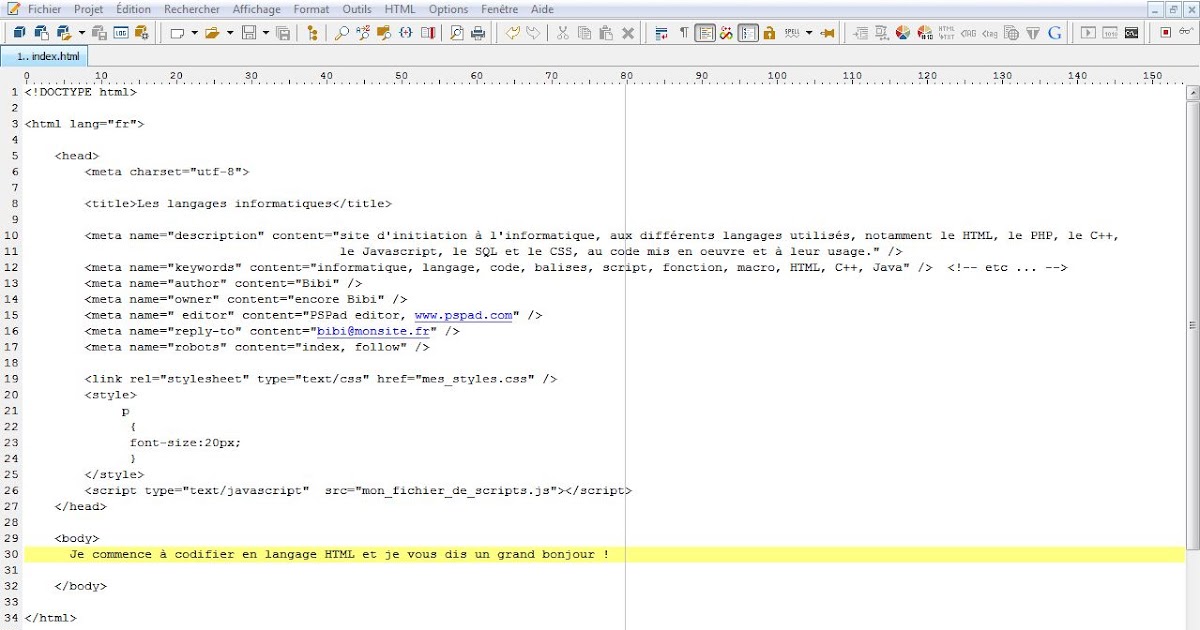Follow the www.pspad.com link in code
This screenshot has width=1200, height=630.
(x=463, y=315)
